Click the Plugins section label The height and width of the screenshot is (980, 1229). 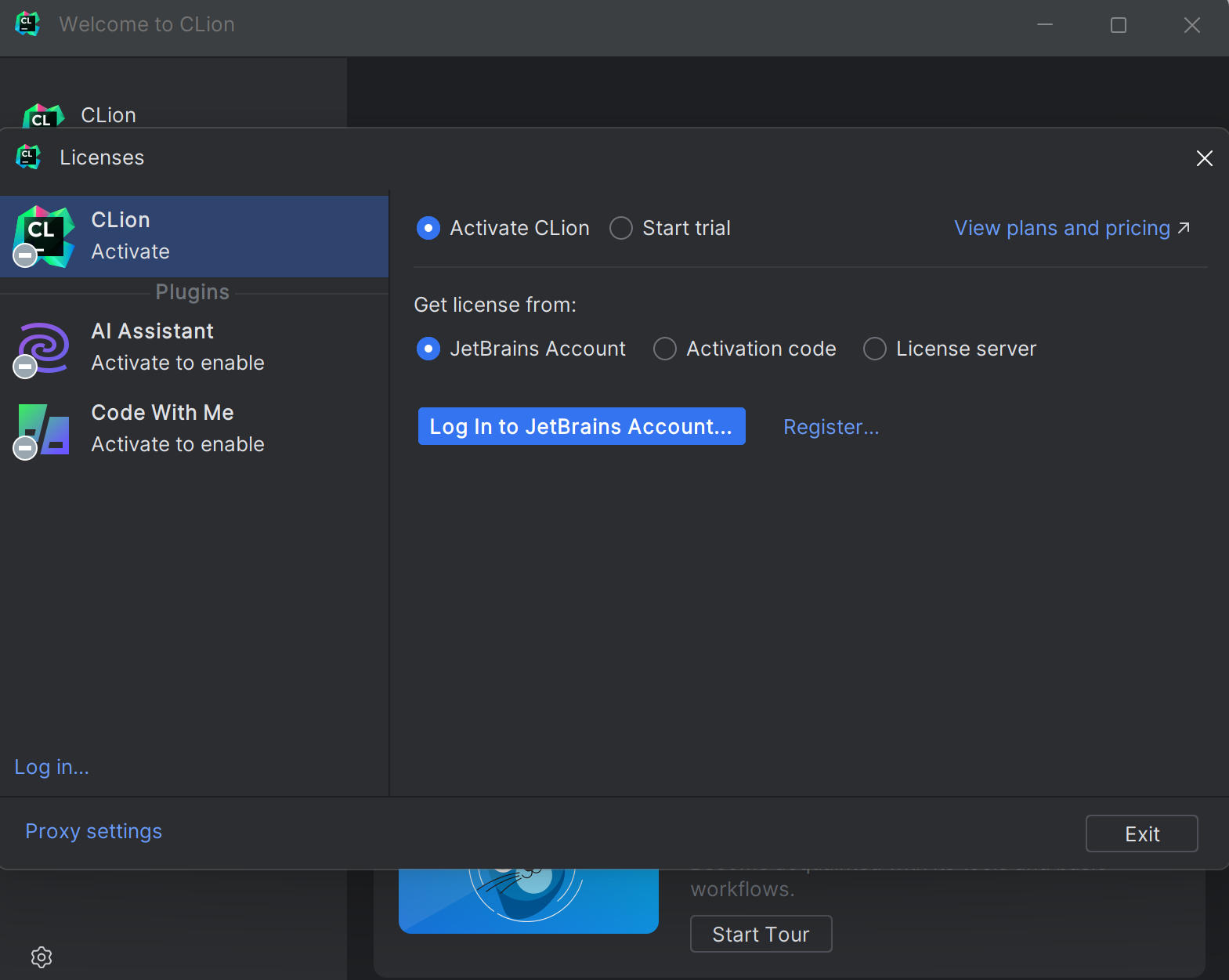[193, 292]
